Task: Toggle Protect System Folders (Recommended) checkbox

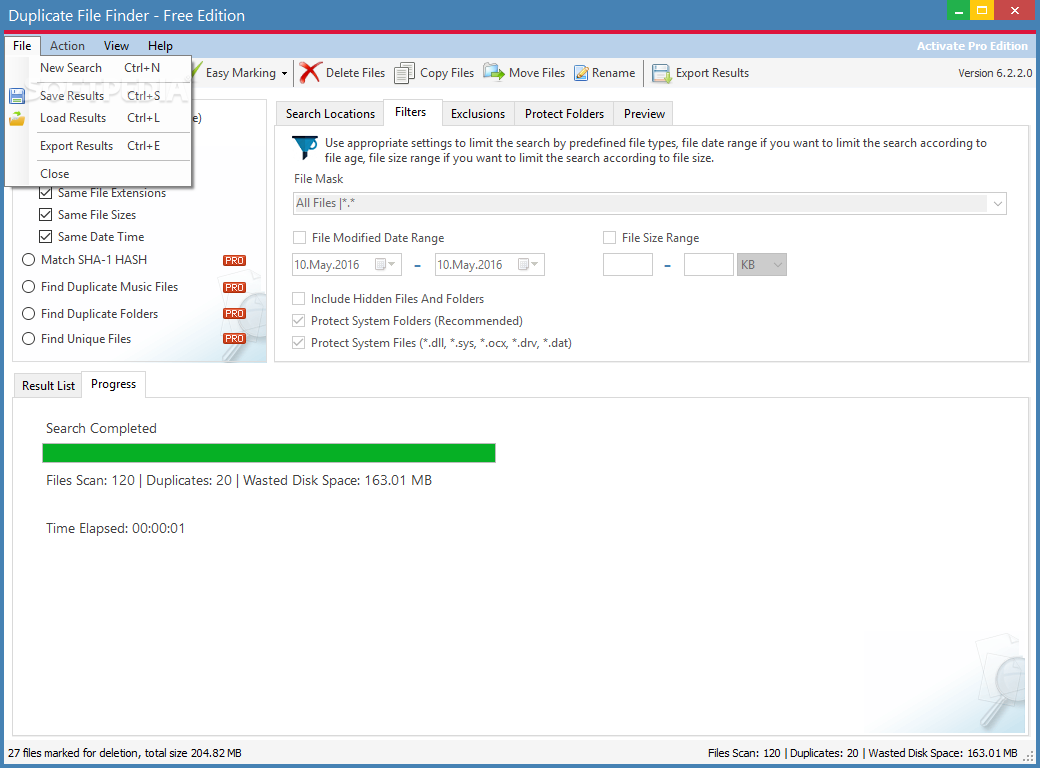Action: pyautogui.click(x=298, y=321)
